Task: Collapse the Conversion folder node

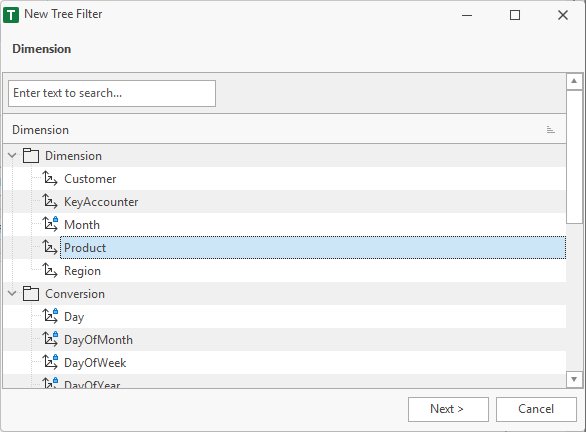Action: [12, 293]
